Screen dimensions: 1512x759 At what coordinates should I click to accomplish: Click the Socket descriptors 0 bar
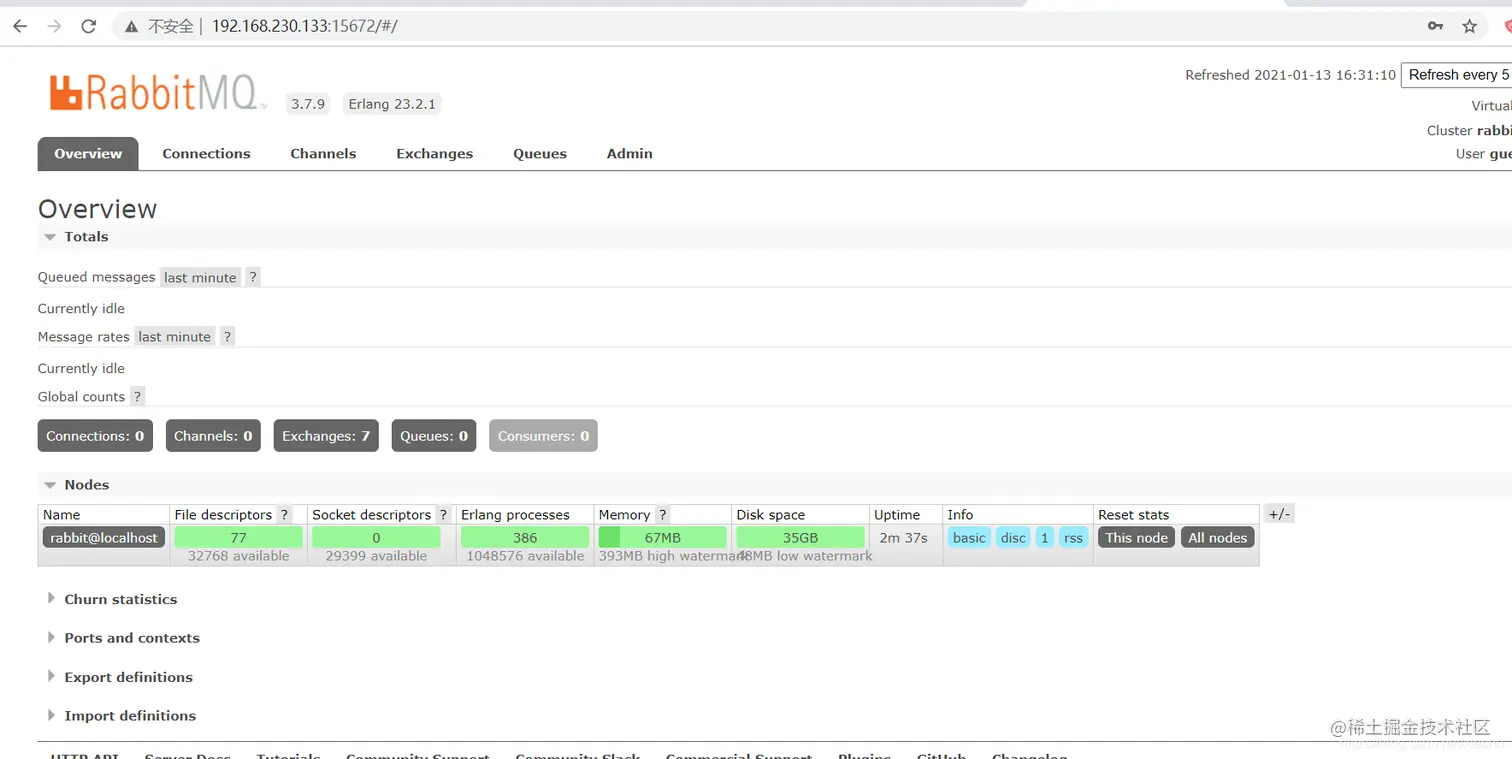click(376, 538)
